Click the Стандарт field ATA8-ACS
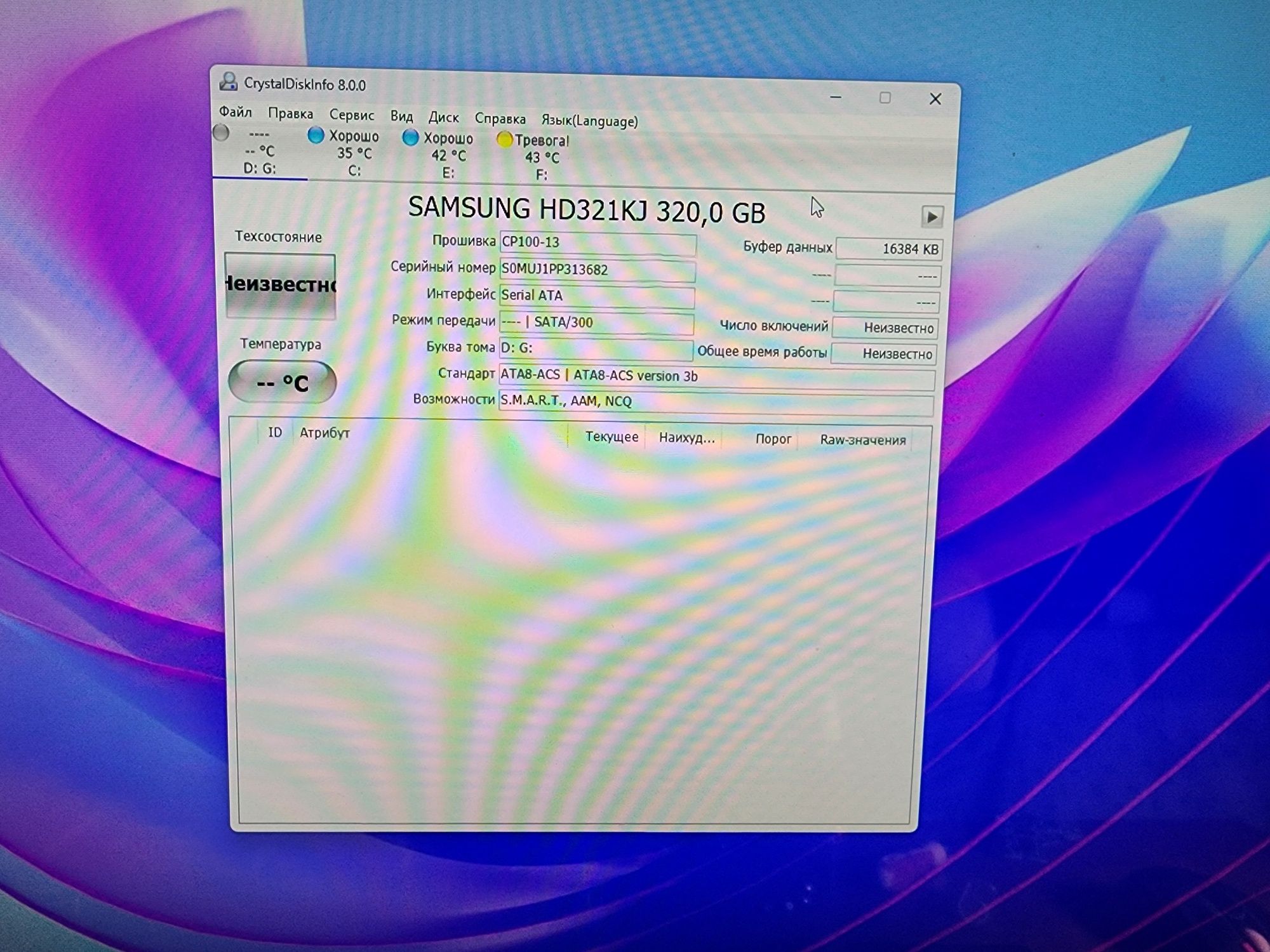This screenshot has height=952, width=1270. [717, 377]
